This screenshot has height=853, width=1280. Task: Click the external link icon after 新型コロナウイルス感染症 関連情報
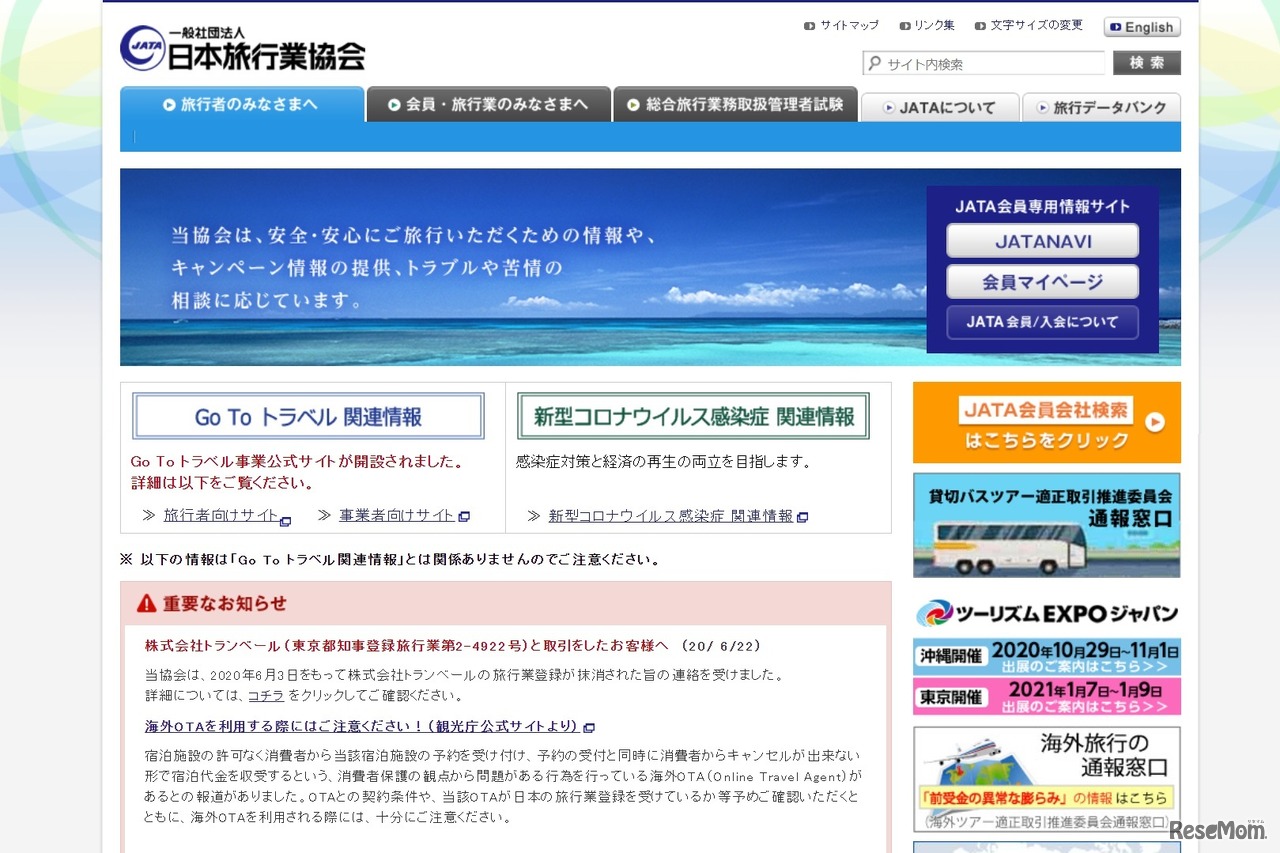[x=805, y=516]
